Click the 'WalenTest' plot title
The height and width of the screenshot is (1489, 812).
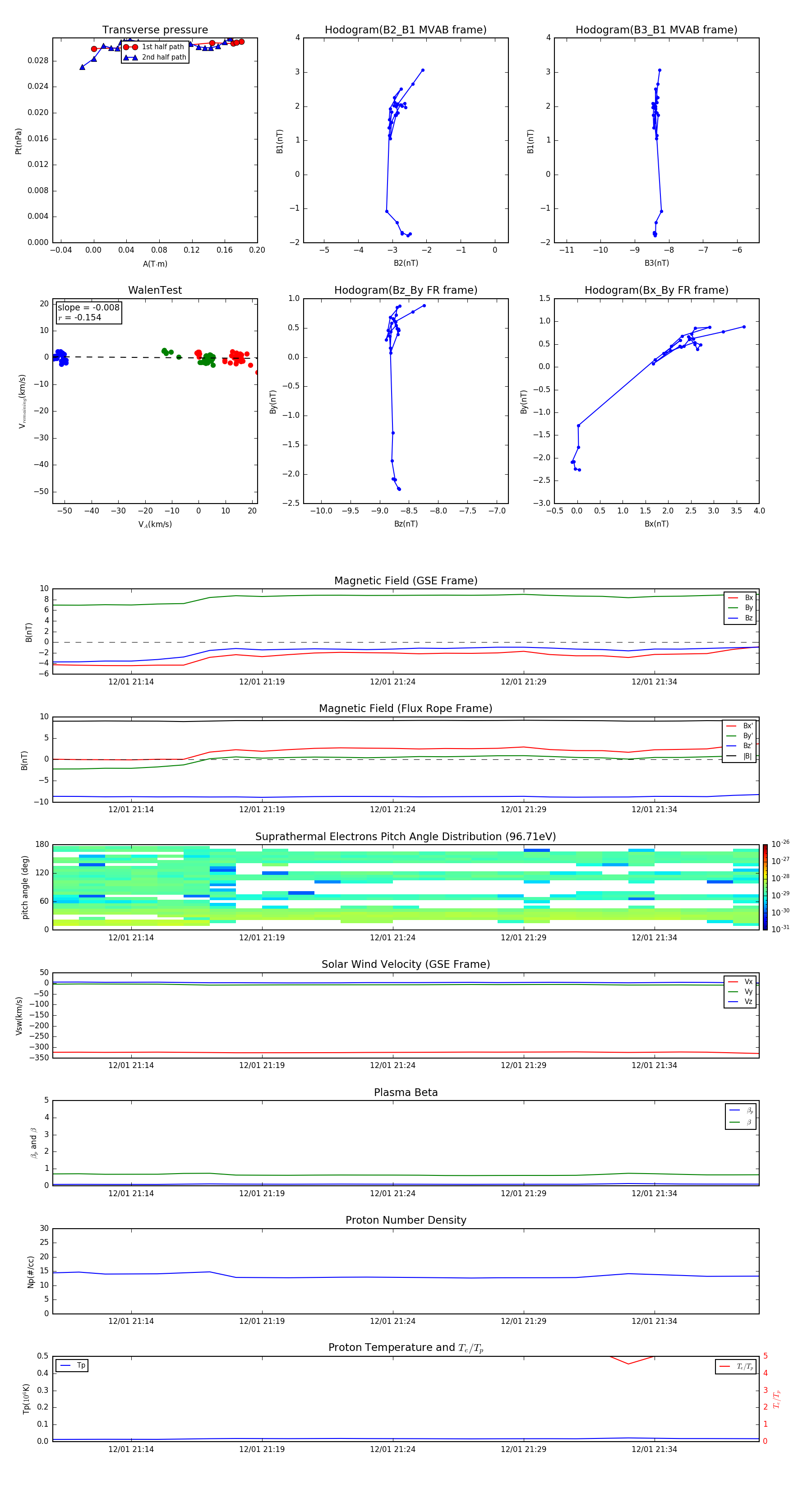click(x=155, y=290)
